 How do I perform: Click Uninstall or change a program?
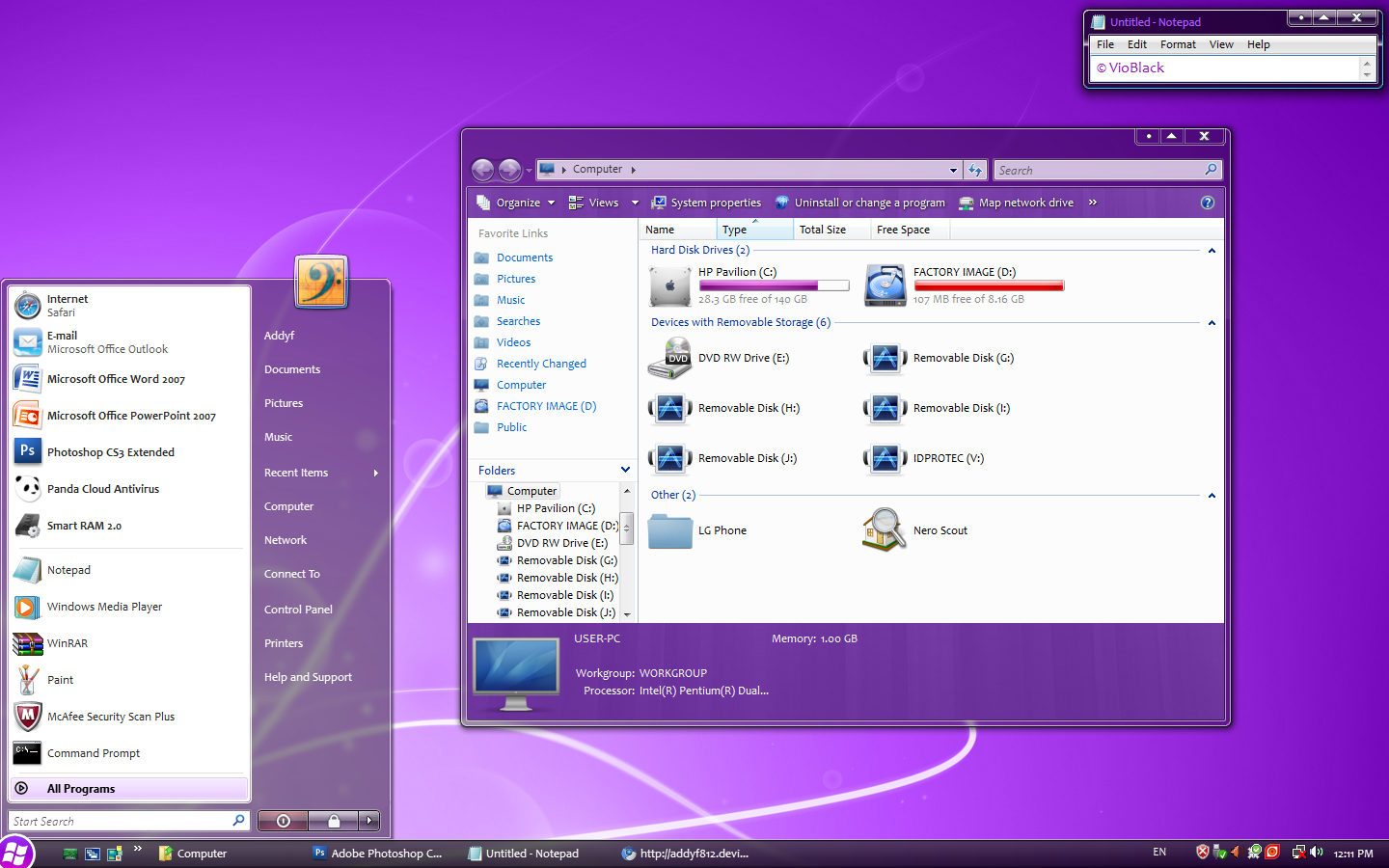tap(859, 203)
